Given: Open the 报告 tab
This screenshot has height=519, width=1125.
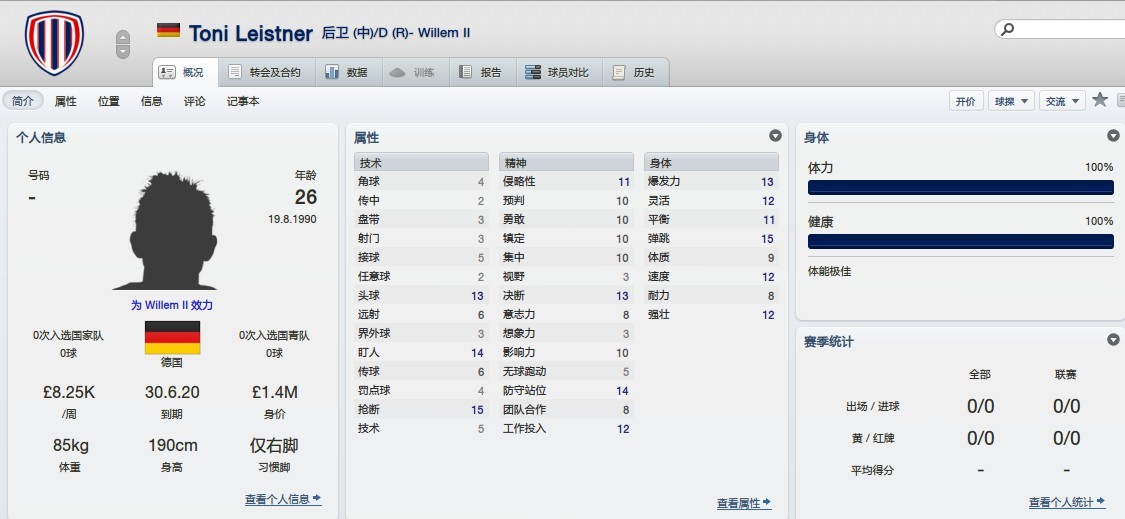Looking at the screenshot, I should (482, 73).
